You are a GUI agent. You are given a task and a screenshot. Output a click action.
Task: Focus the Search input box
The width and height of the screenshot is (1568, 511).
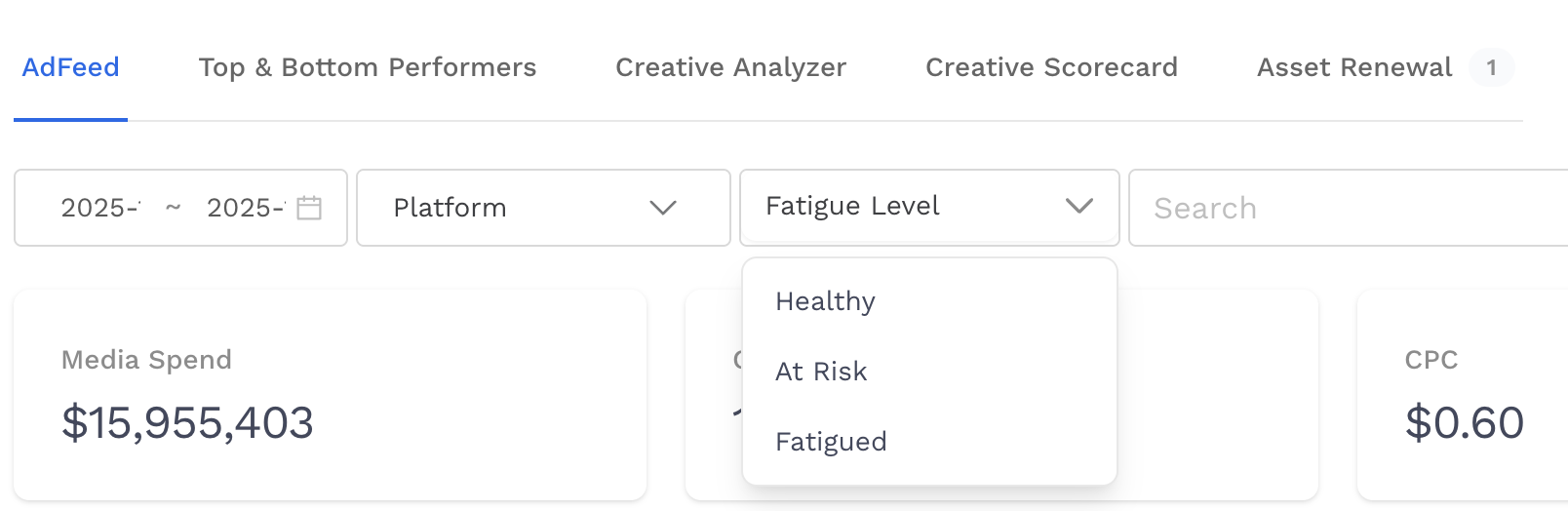1346,208
